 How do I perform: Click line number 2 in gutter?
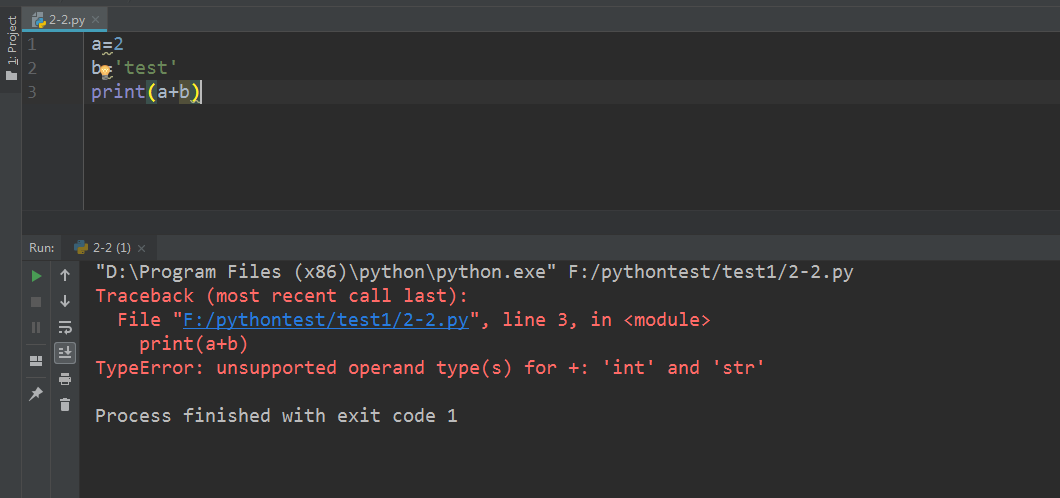32,68
